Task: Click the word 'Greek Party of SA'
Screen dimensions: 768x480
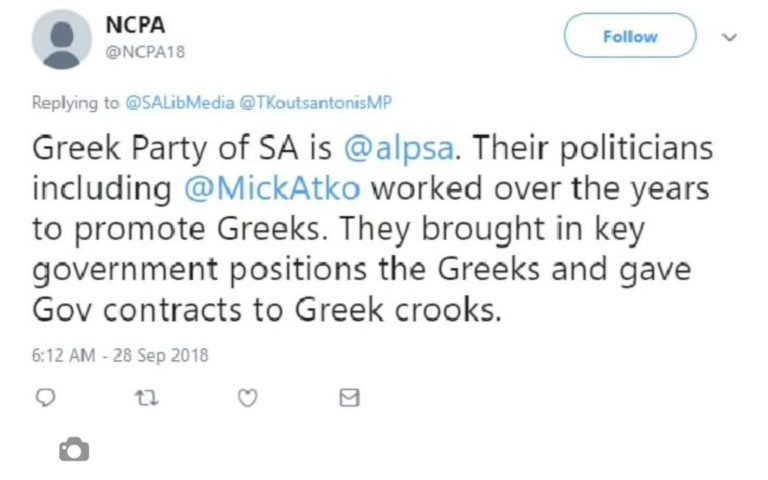Action: tap(165, 148)
